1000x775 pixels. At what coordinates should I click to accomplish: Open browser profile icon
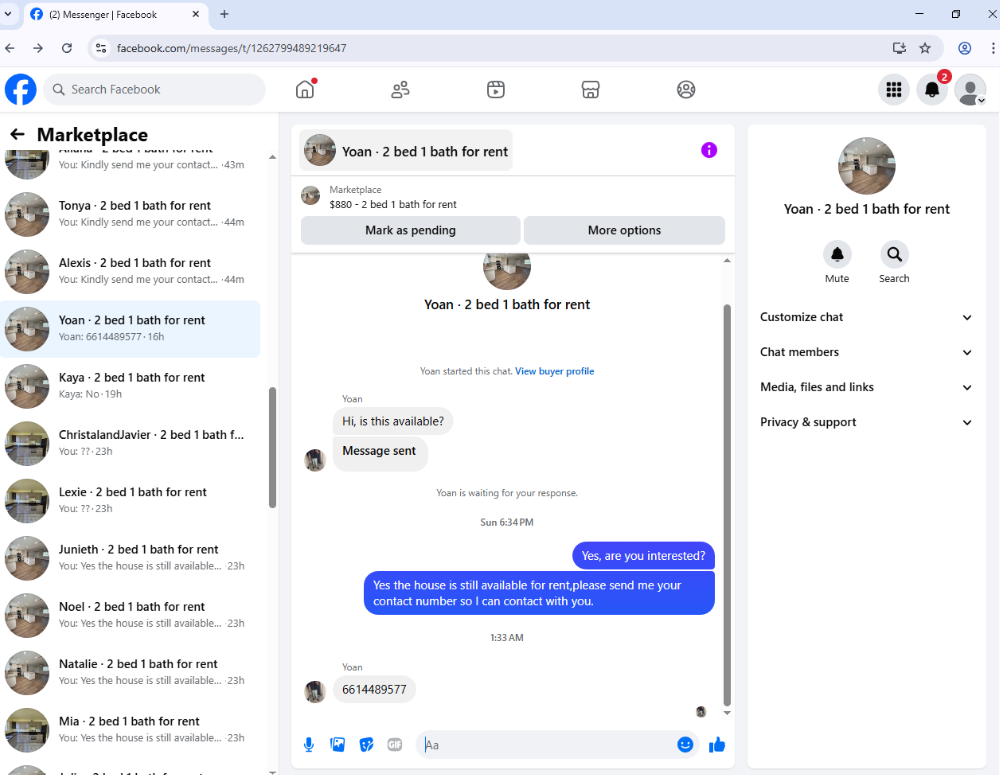[x=965, y=48]
